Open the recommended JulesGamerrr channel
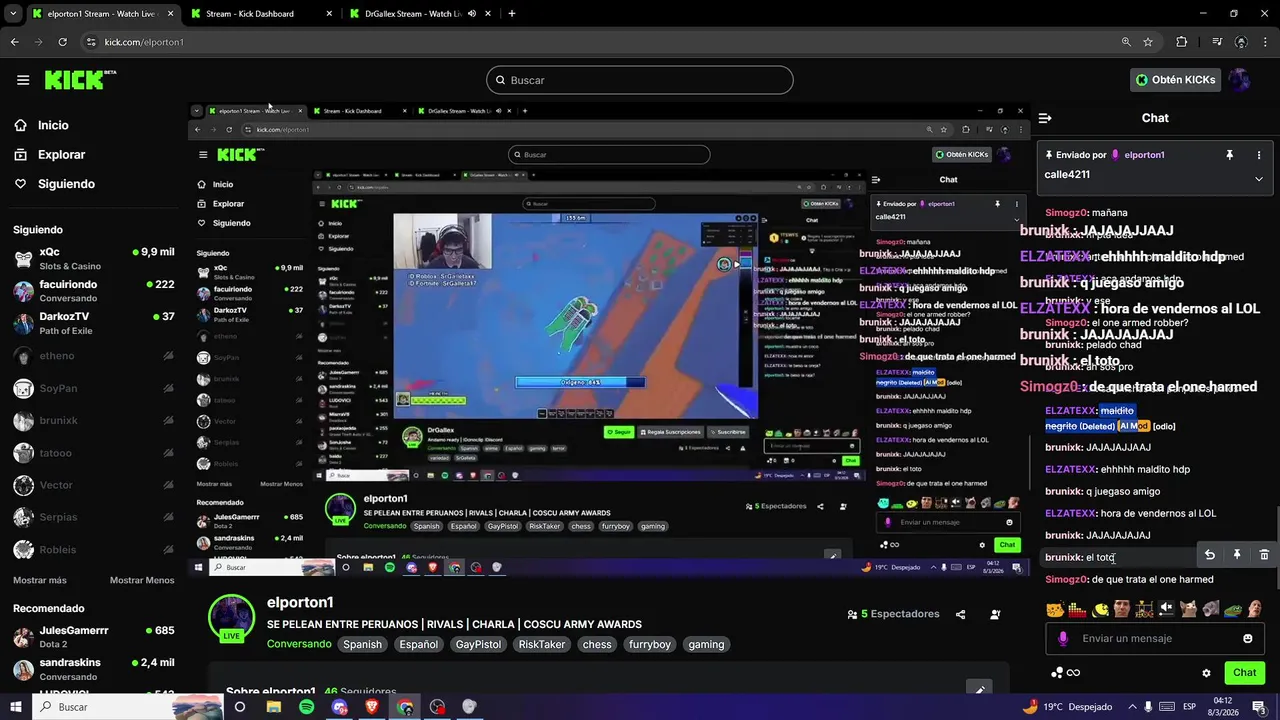 point(94,637)
